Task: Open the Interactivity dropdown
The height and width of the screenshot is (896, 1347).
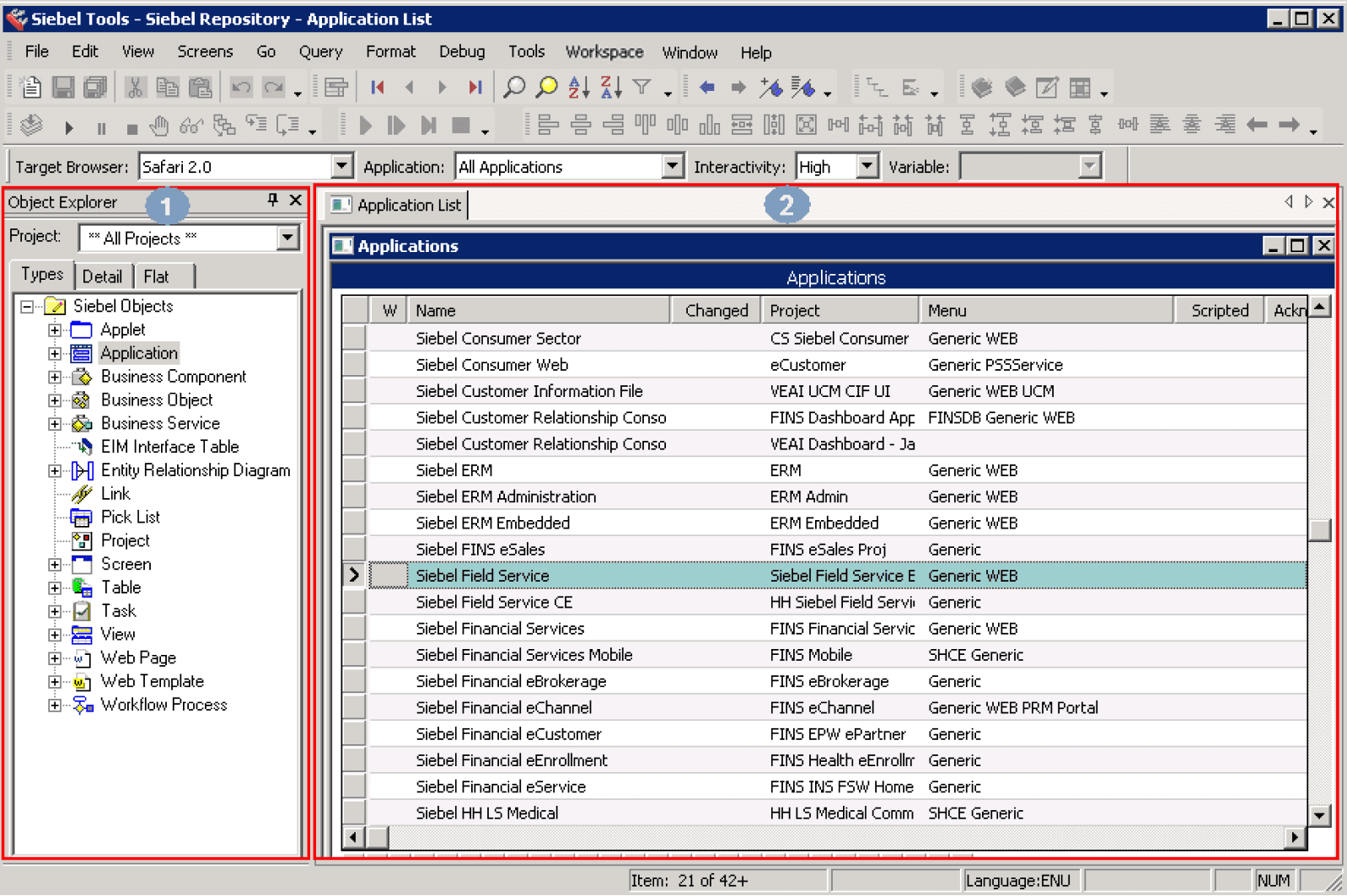Action: click(867, 166)
